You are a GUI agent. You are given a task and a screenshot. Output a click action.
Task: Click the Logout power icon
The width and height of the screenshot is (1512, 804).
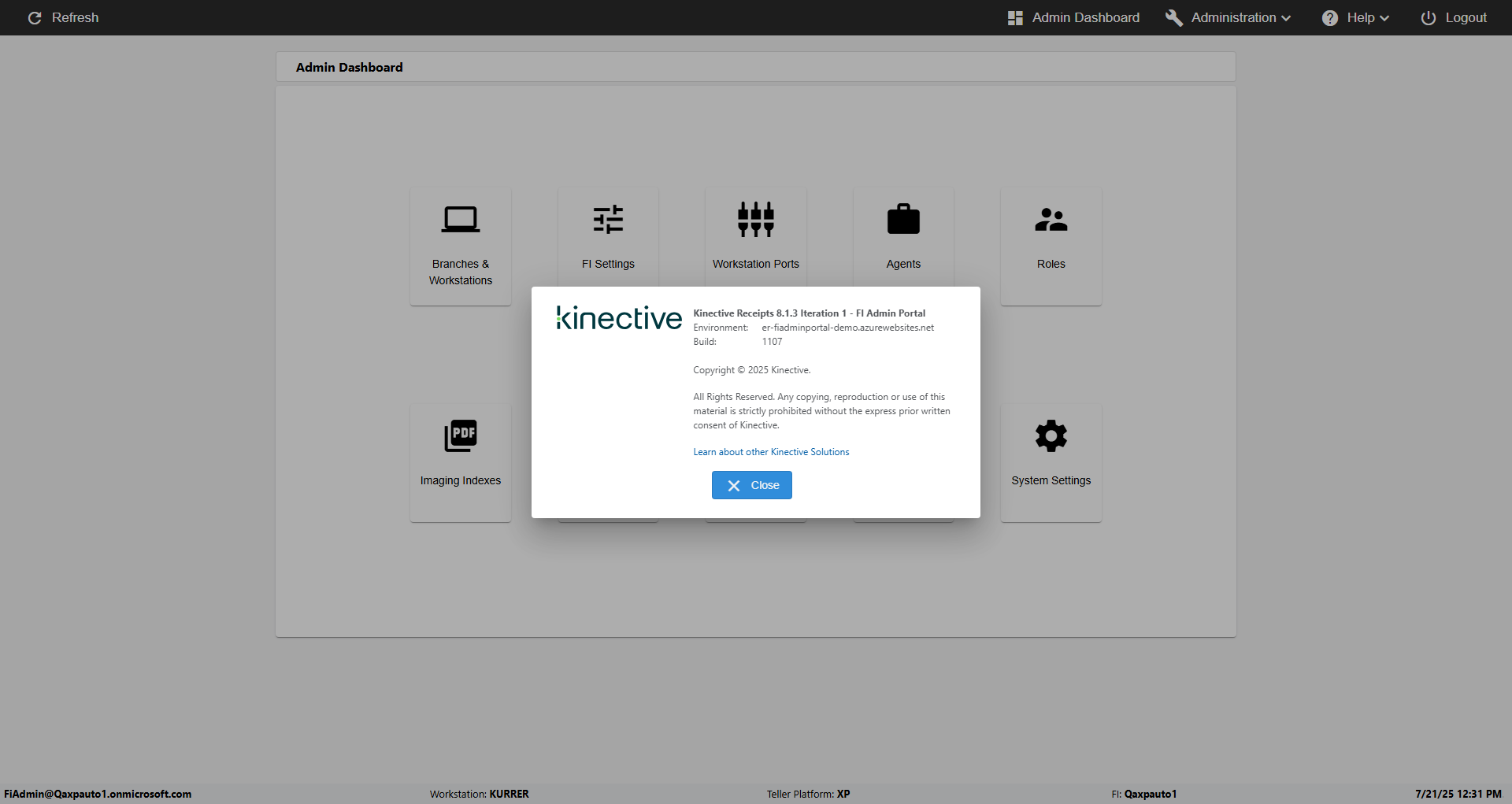1429,18
